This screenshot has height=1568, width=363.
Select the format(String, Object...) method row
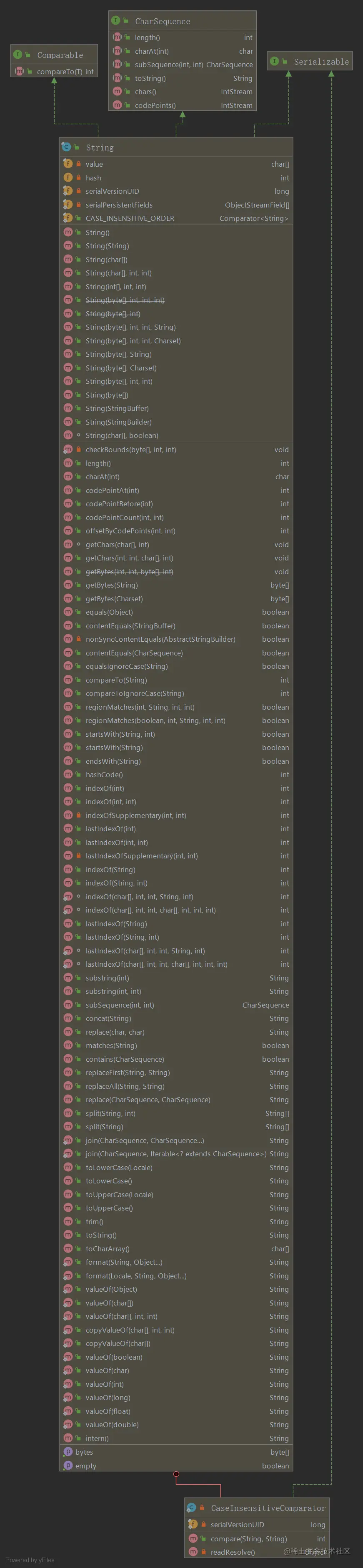click(176, 1262)
